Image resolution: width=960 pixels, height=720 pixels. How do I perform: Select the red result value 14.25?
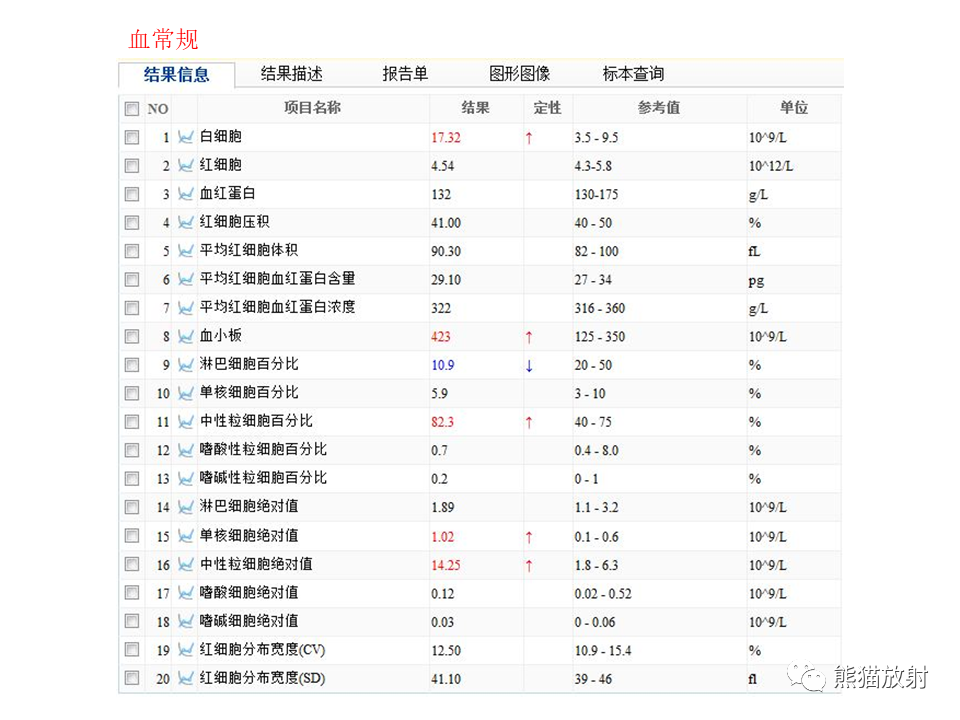[x=446, y=566]
